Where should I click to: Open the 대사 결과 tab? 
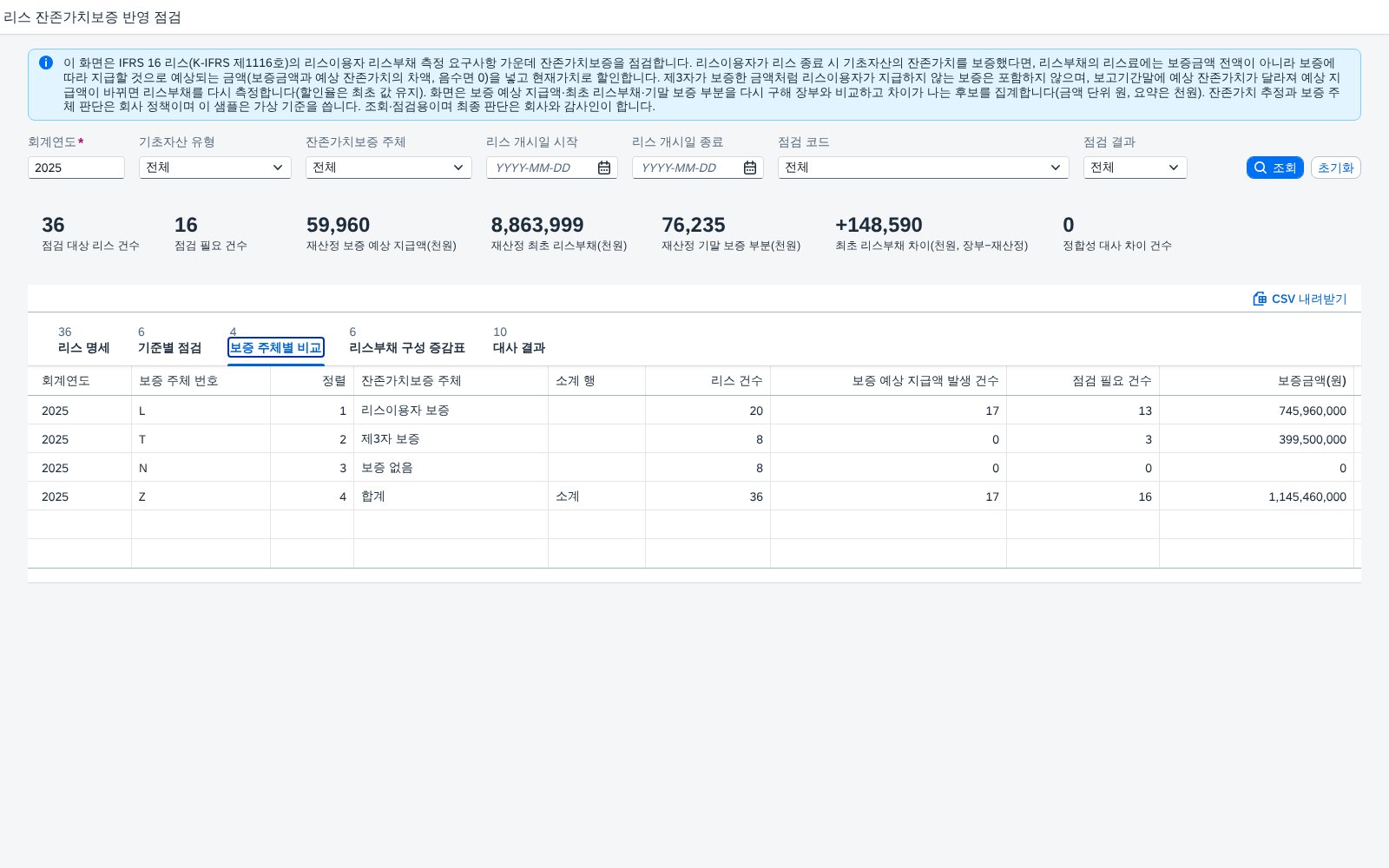pyautogui.click(x=519, y=340)
